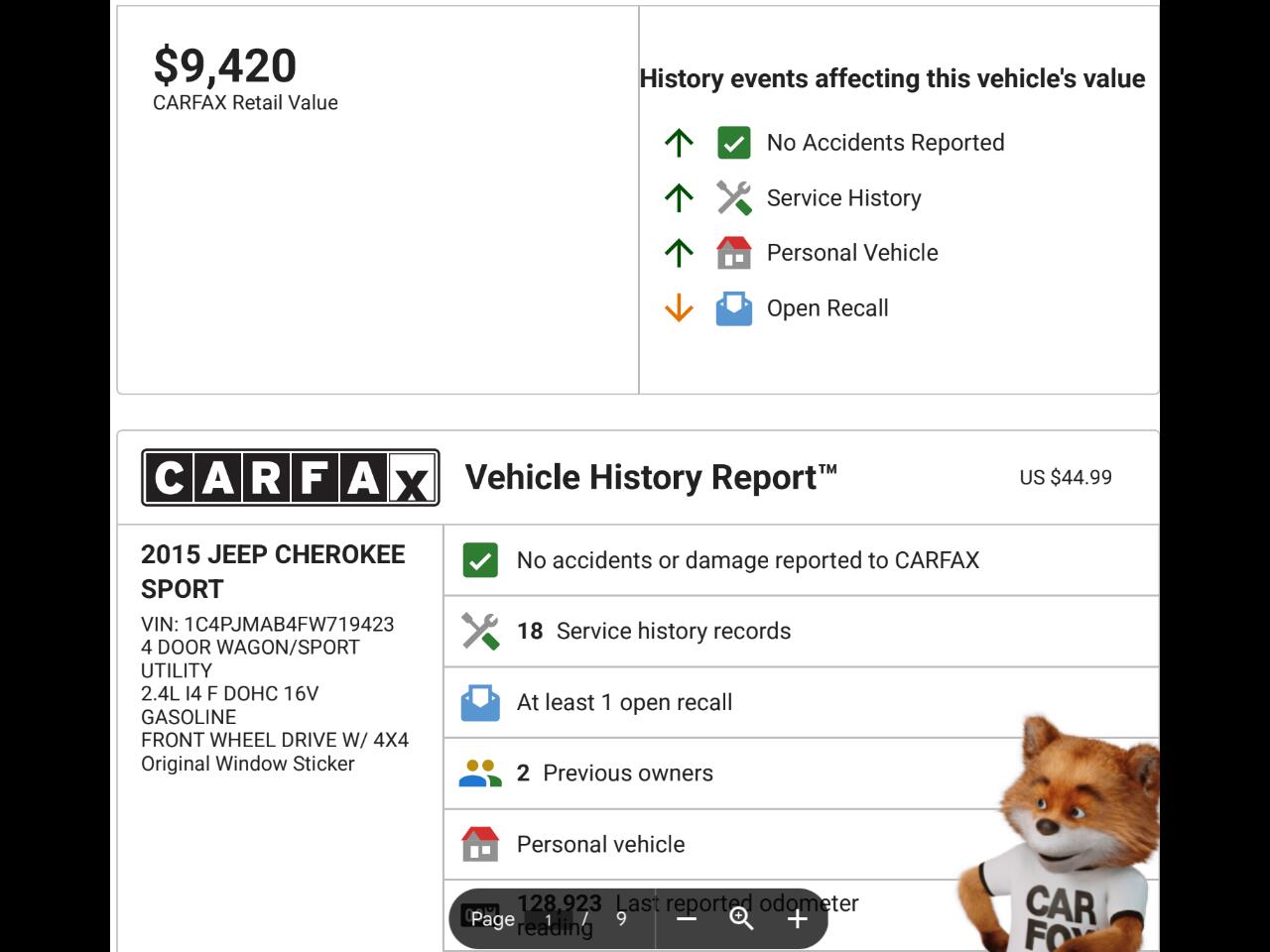Click the total page count 9 in toolbar
The image size is (1270, 952).
[621, 919]
